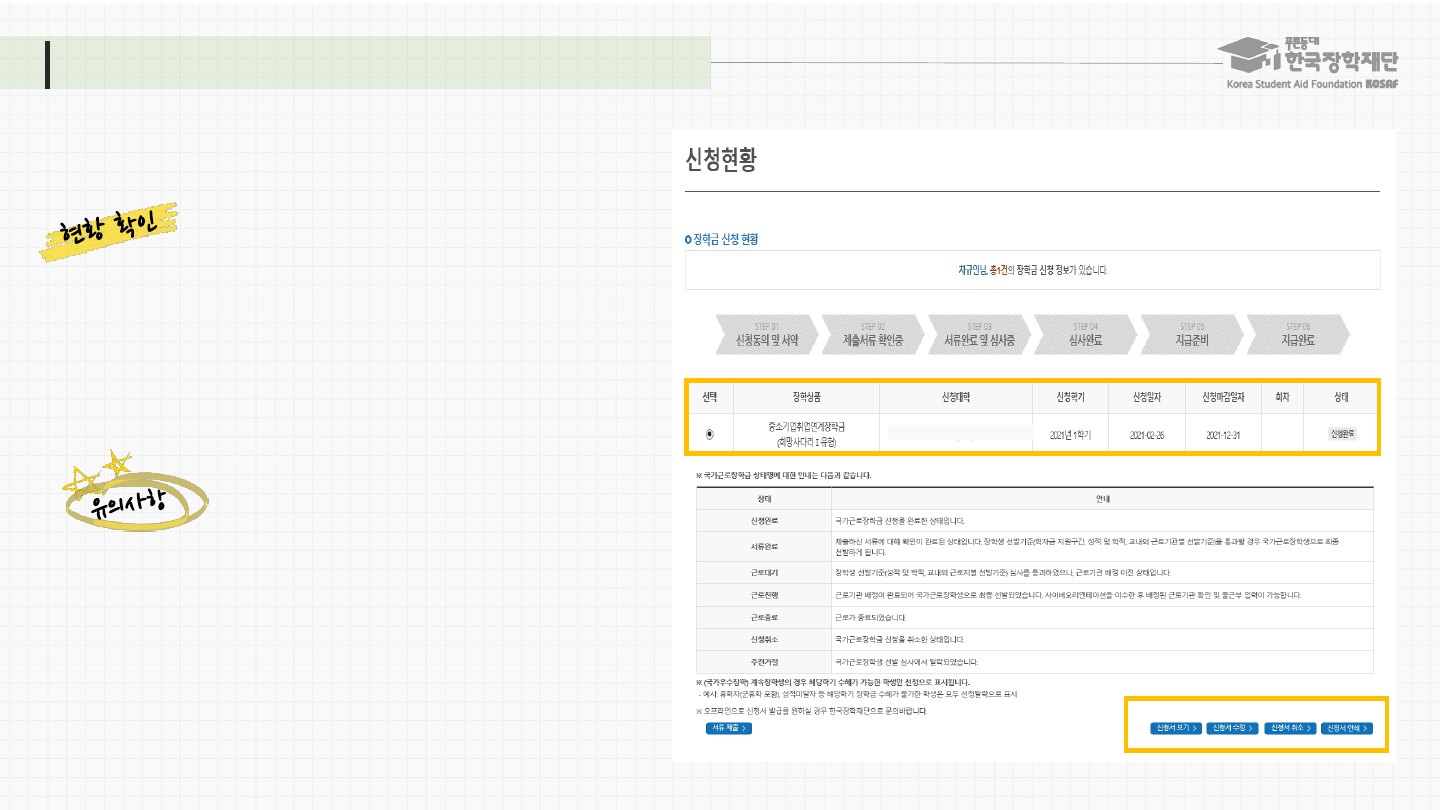
Task: Select STEP 03 서류완료 및 심사중 arrow
Action: (979, 335)
